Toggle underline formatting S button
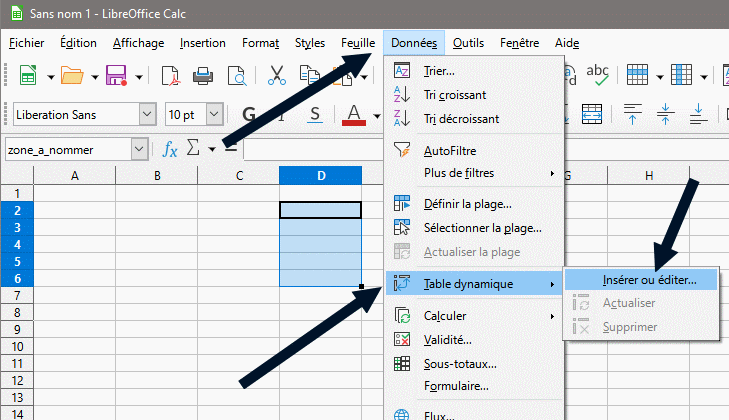Screen dimensions: 729x420 pos(314,113)
